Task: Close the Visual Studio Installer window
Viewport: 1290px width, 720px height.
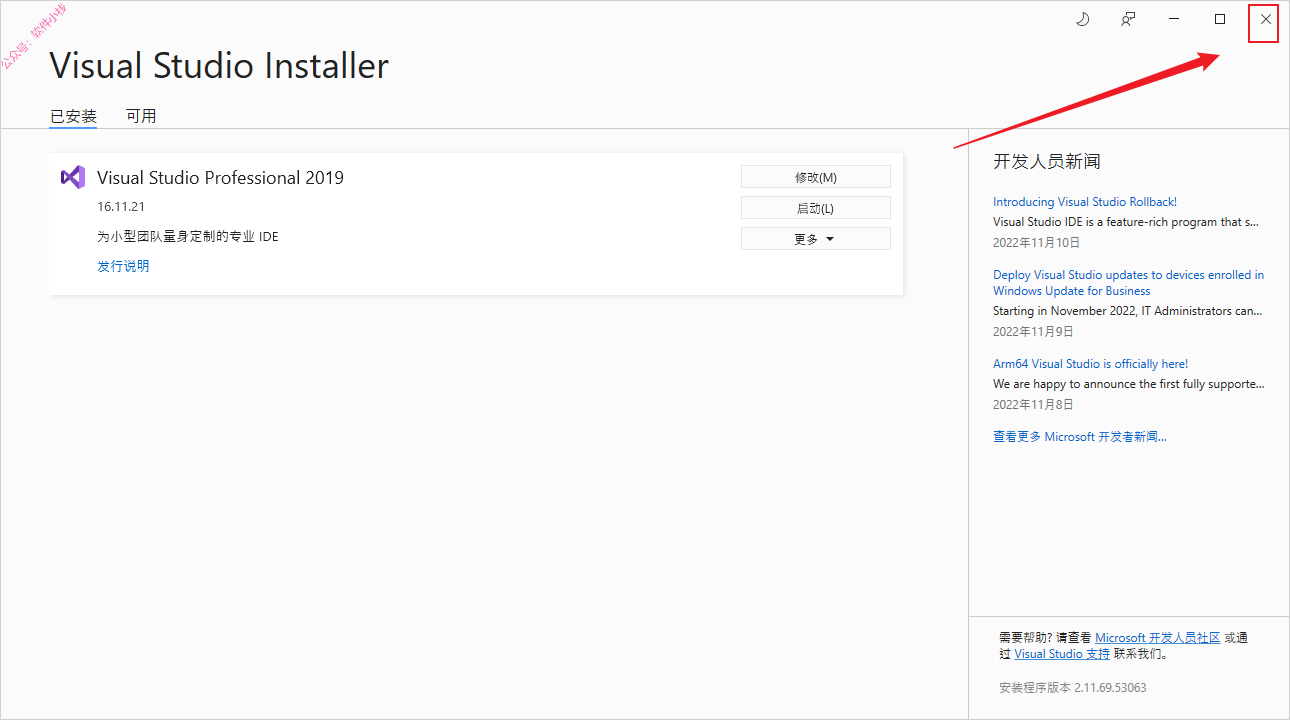Action: pyautogui.click(x=1265, y=19)
